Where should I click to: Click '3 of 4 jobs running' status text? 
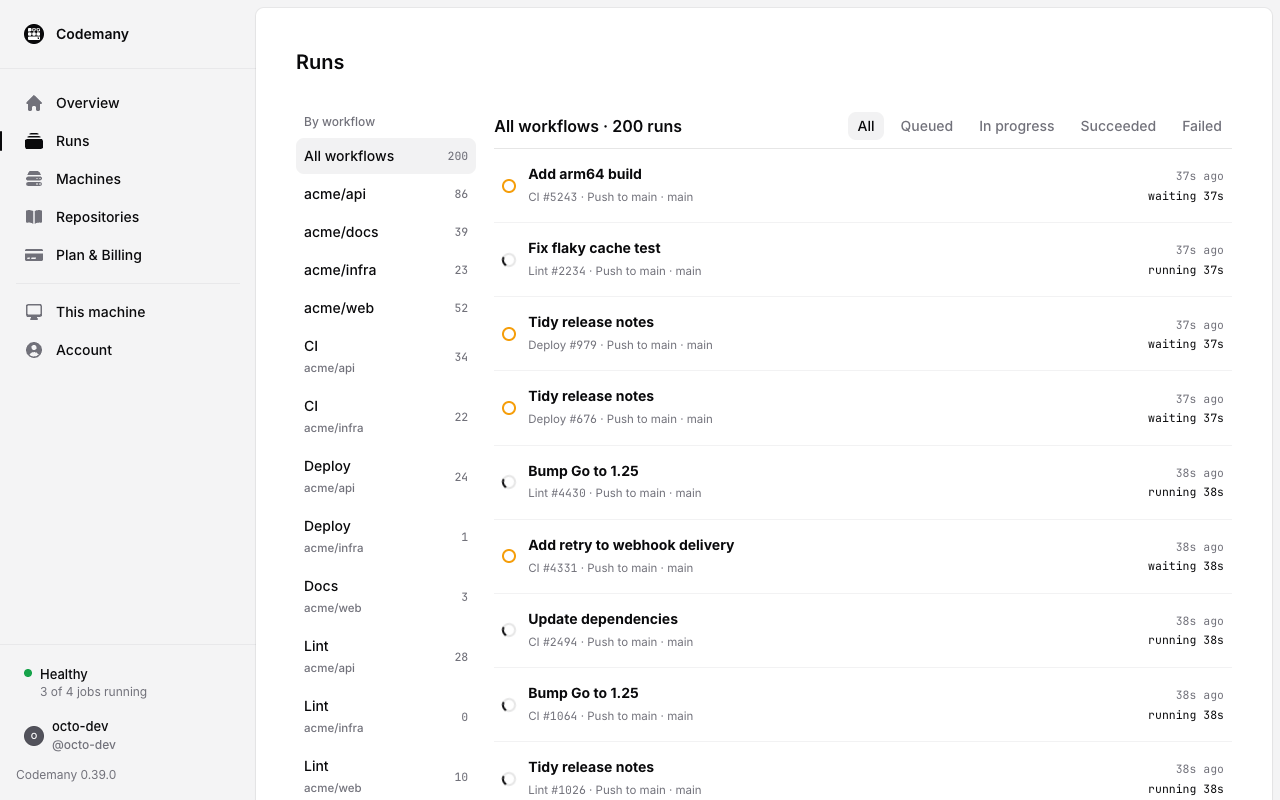tap(93, 692)
